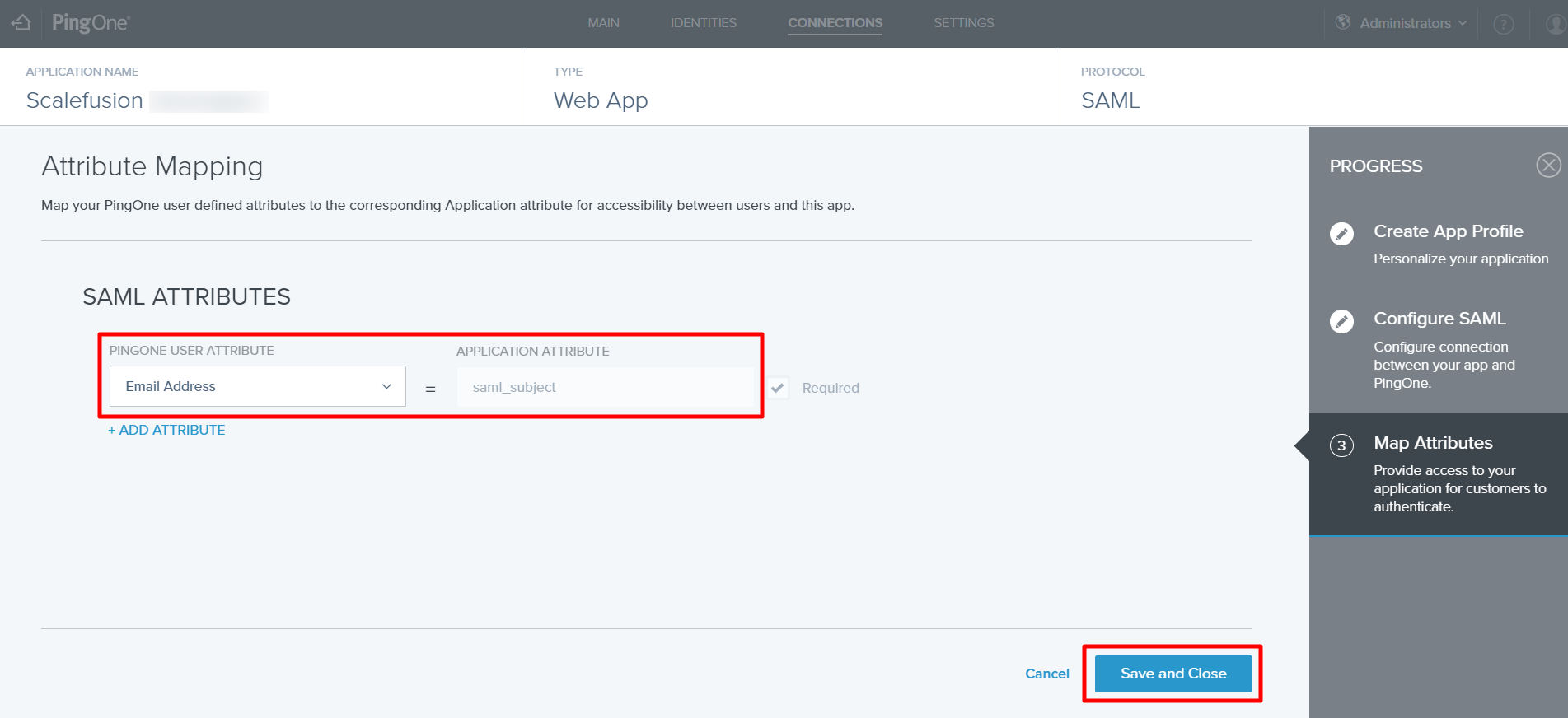Select the Configure SAML progress step

click(1439, 350)
